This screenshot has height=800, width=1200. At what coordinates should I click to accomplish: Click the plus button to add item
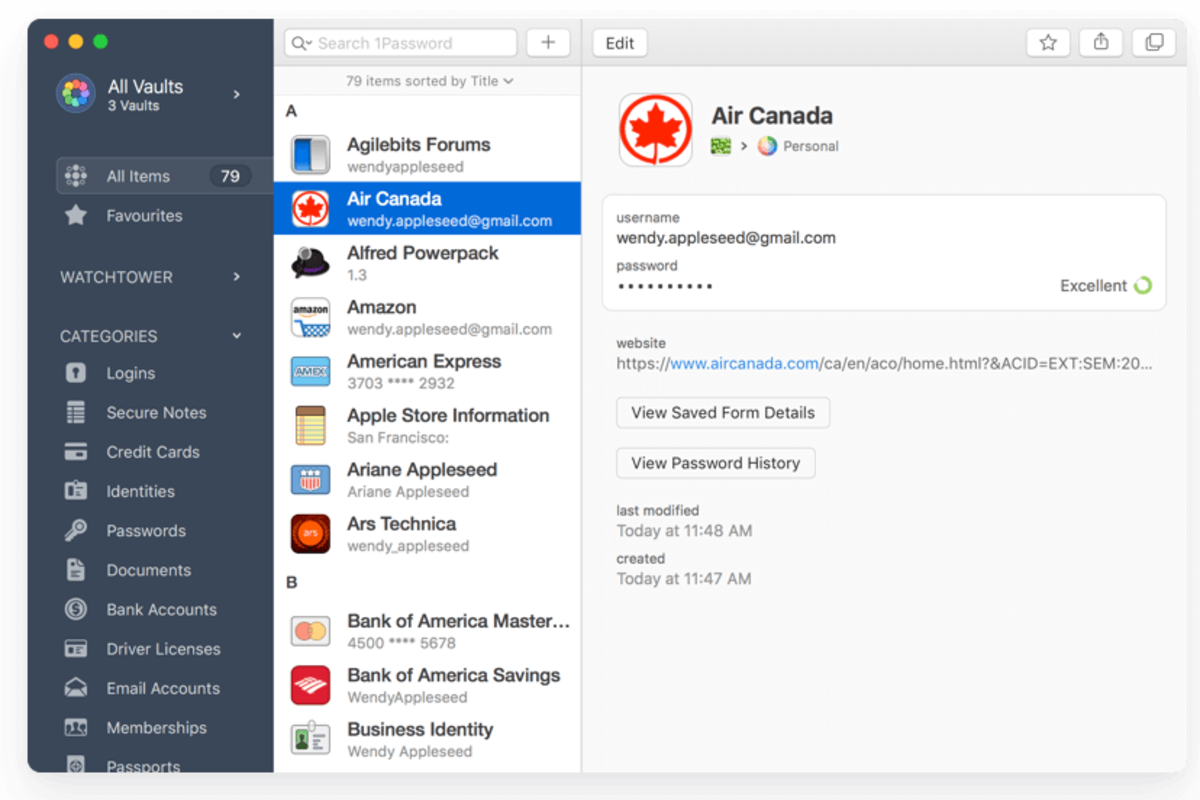(x=548, y=43)
